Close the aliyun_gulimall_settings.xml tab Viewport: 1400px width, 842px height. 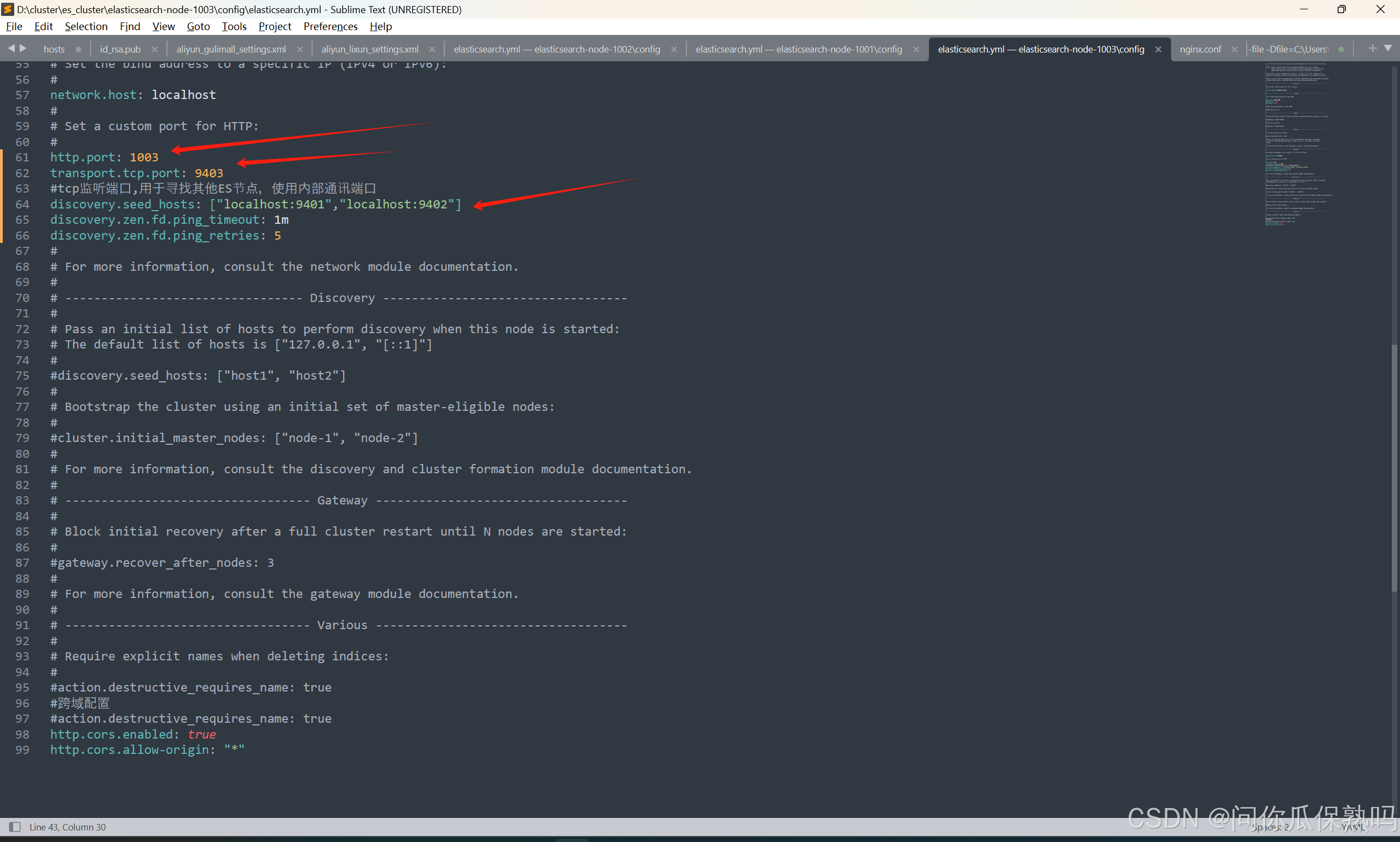tap(300, 49)
